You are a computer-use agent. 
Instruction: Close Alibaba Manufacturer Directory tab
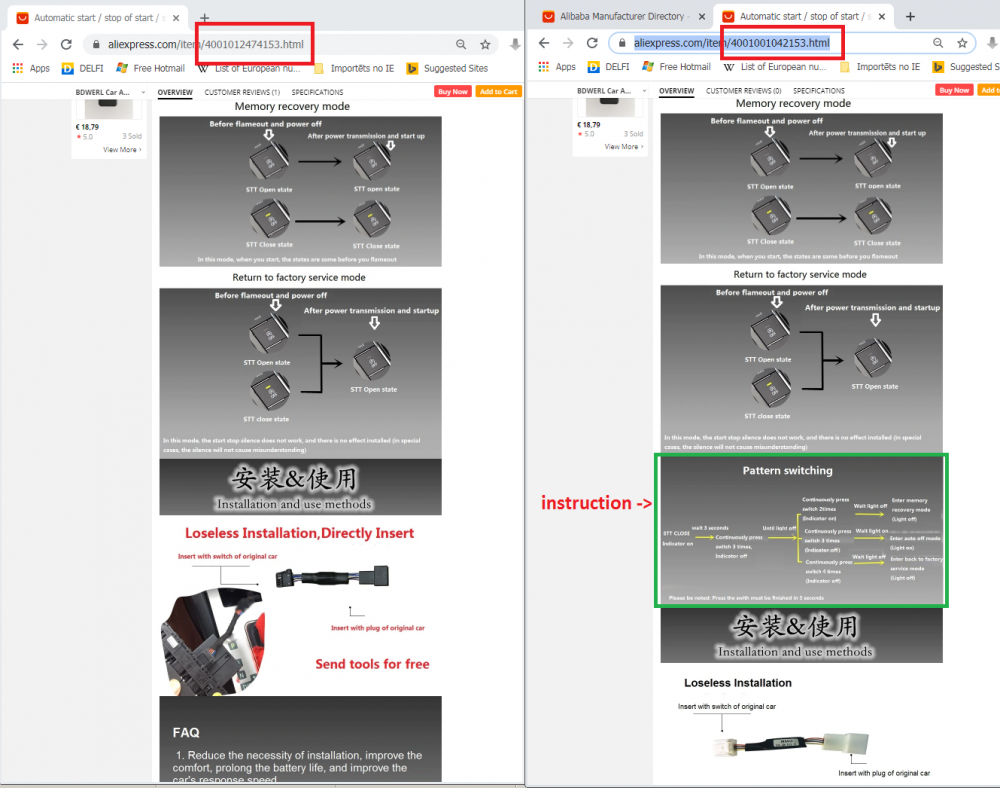tap(702, 17)
